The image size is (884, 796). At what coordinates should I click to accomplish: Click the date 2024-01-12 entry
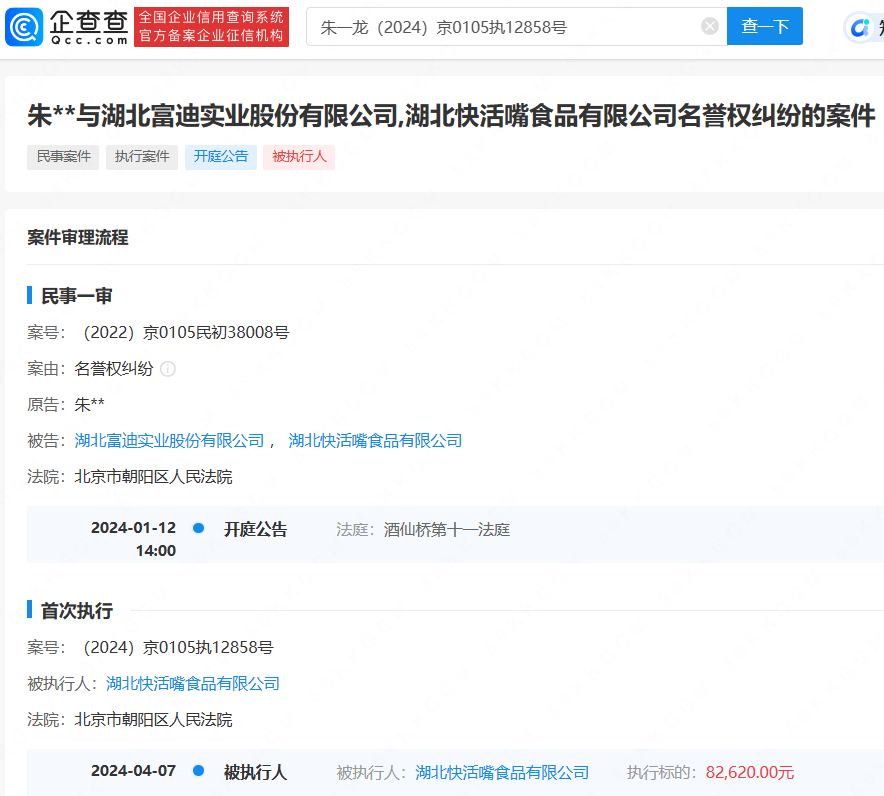coord(134,528)
